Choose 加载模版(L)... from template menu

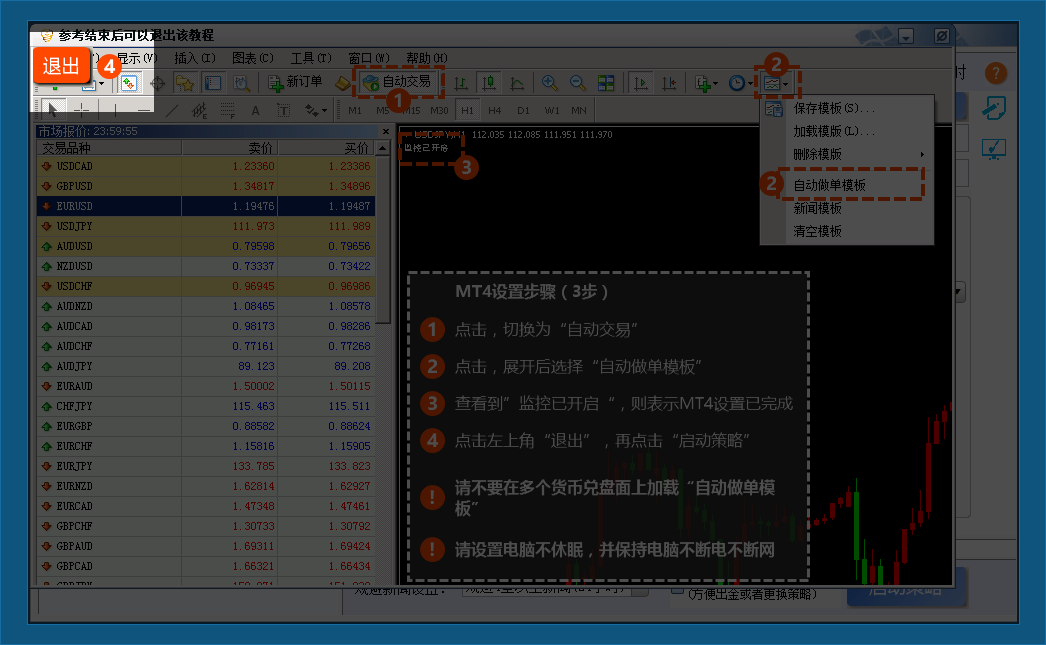pos(847,131)
